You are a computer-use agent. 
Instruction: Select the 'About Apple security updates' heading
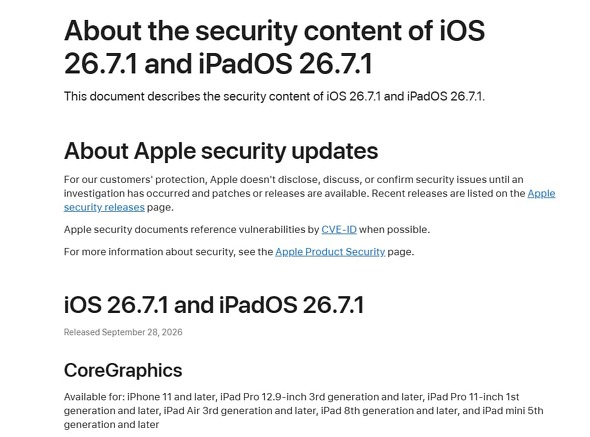pyautogui.click(x=221, y=151)
